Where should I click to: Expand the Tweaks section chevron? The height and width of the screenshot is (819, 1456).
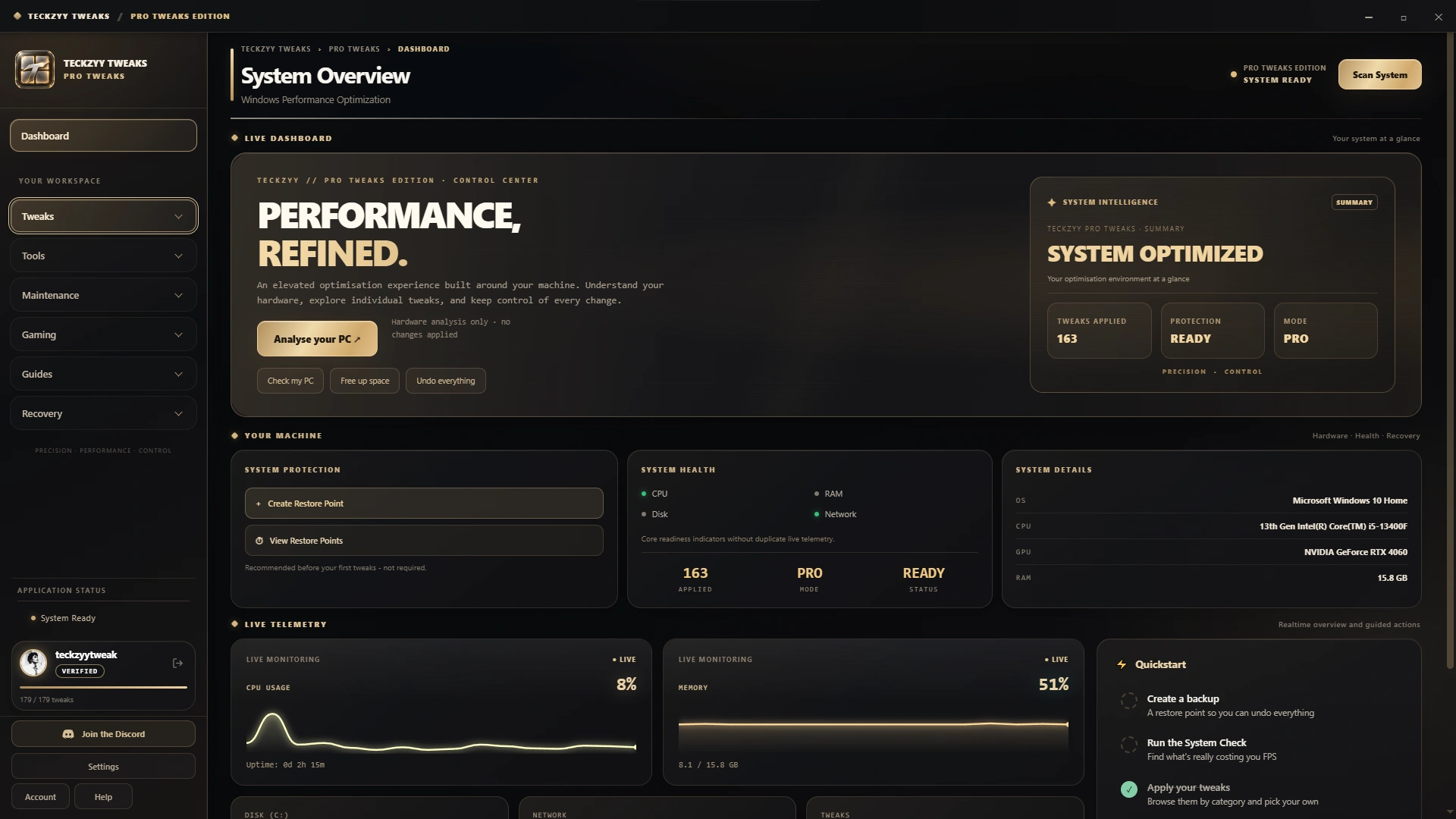pyautogui.click(x=178, y=217)
